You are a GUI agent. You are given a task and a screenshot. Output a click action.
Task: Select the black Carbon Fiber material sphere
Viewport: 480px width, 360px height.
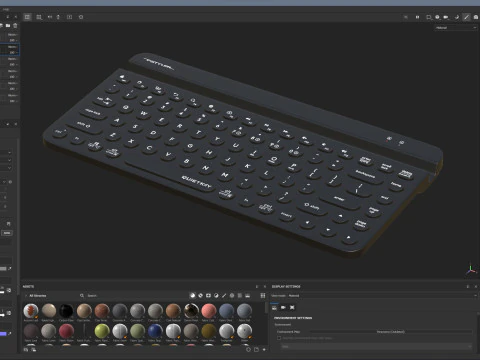coord(66,310)
